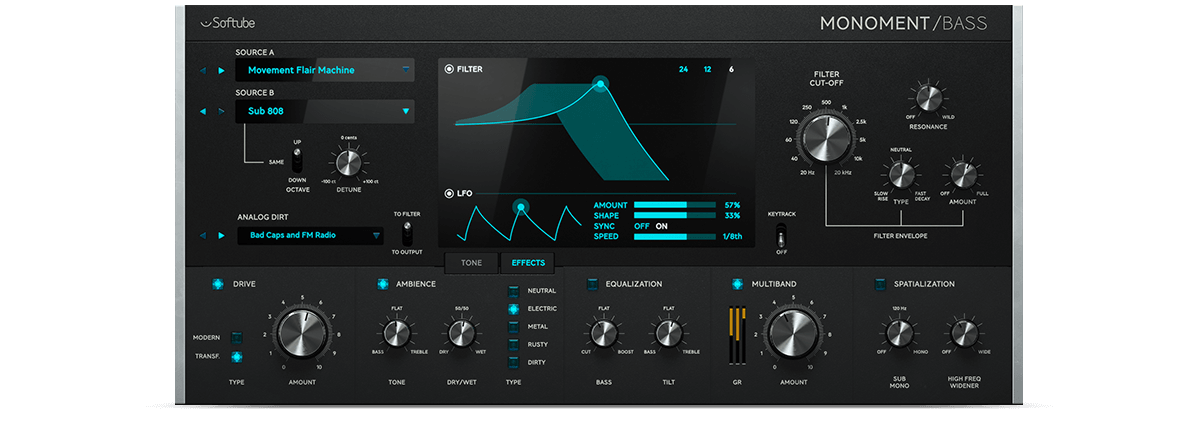Click the MONOMENT/BASS title
Screen dimensions: 1200x432
pos(903,23)
